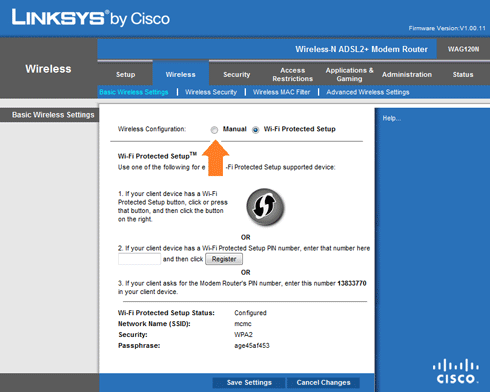
Task: Open the Security tab
Action: [237, 74]
